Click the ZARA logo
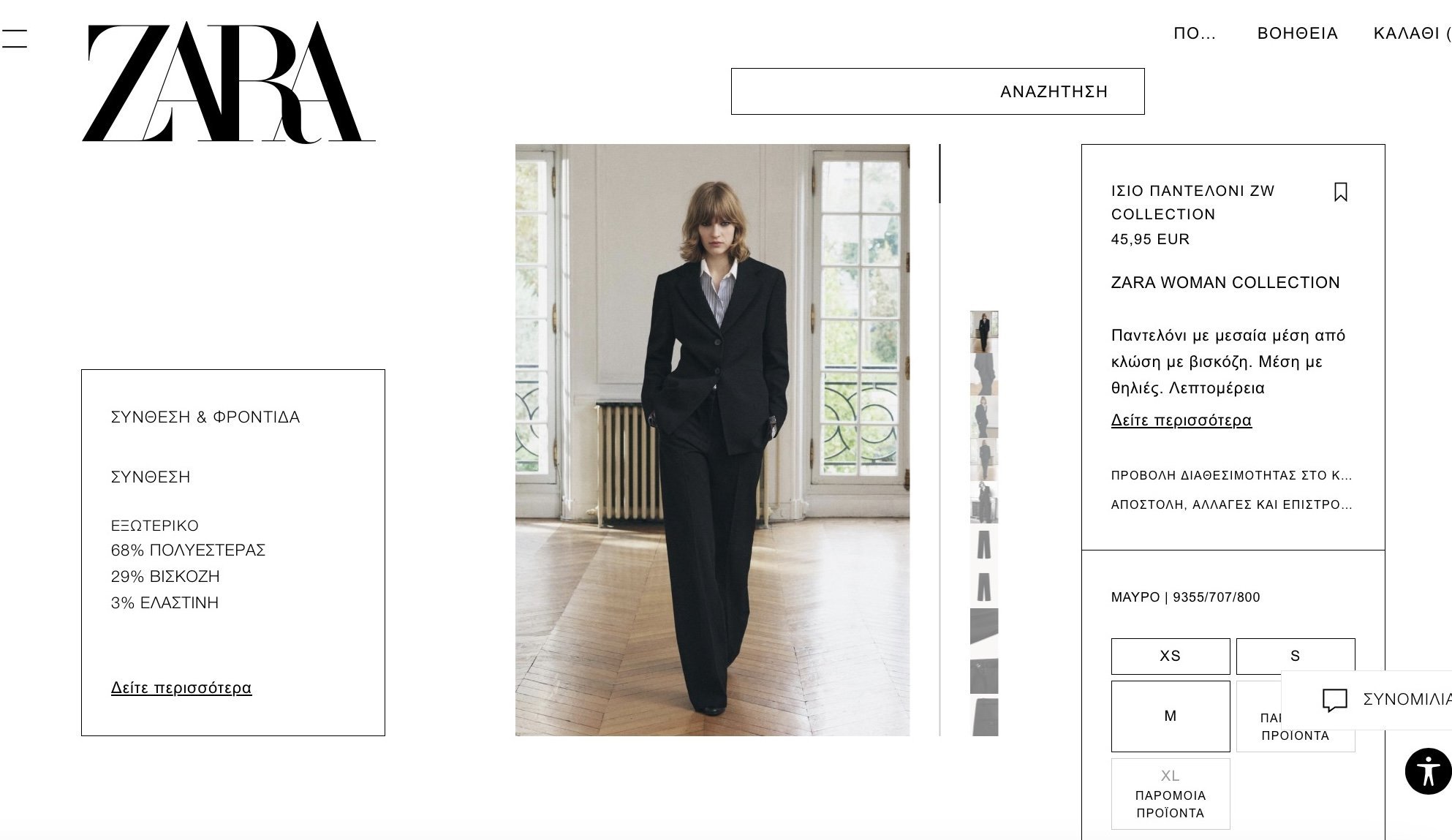This screenshot has height=840, width=1452. pos(229,82)
